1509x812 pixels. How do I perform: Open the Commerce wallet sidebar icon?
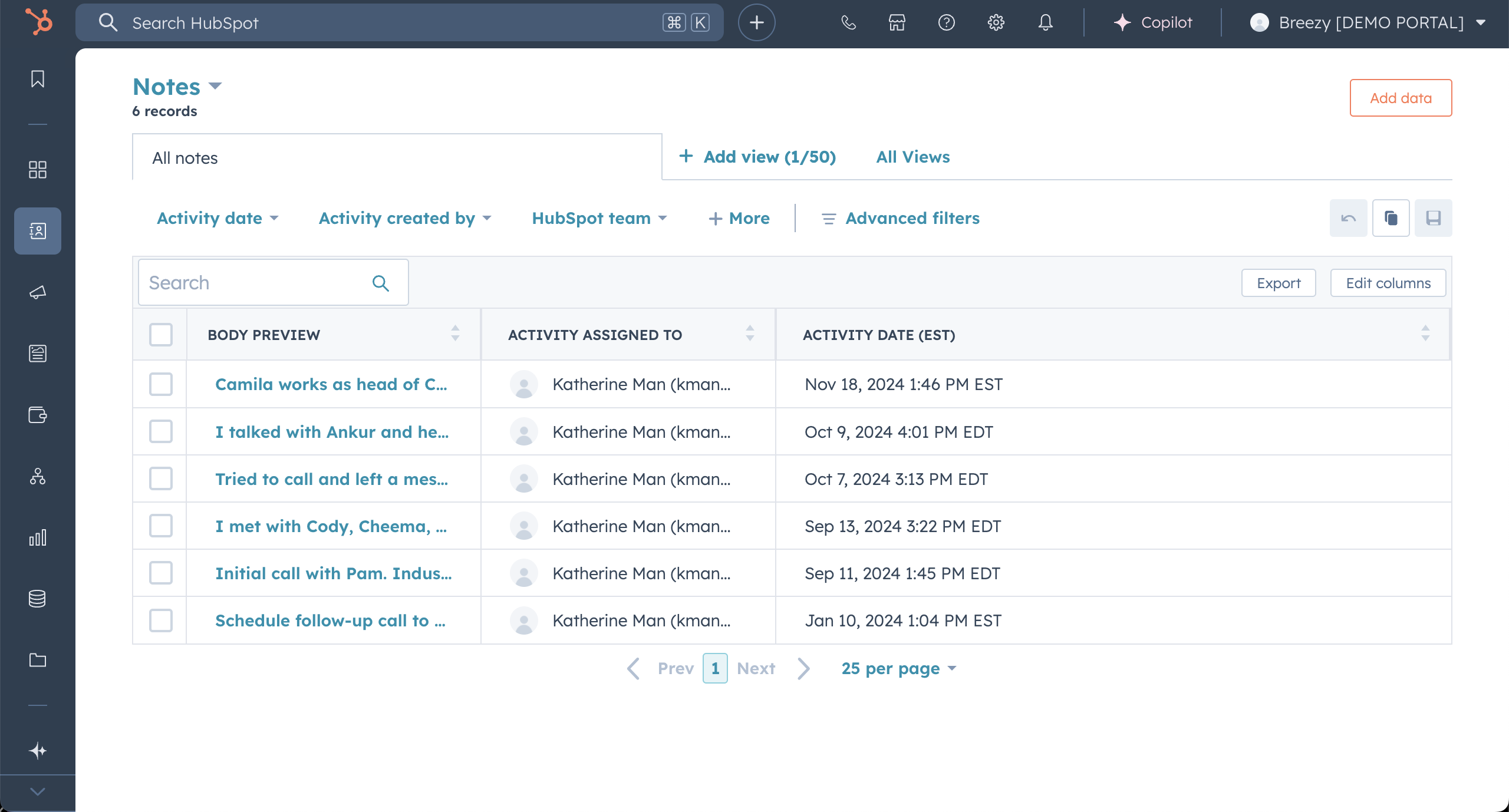click(38, 415)
